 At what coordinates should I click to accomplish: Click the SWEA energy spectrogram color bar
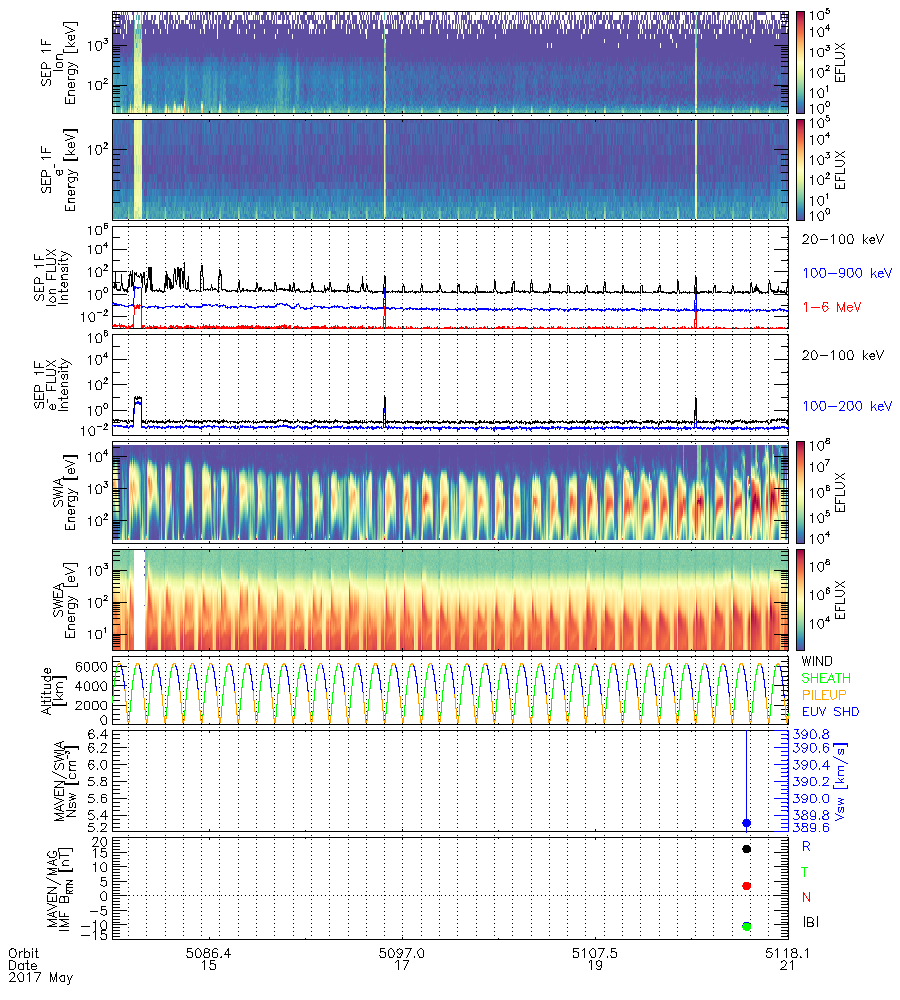tap(800, 599)
